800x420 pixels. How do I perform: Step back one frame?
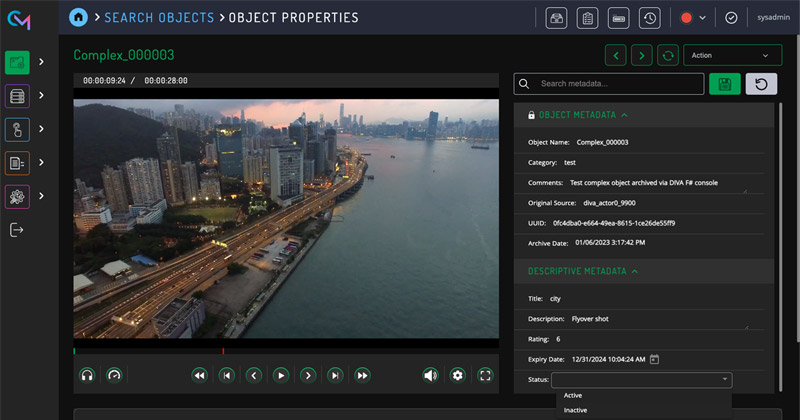click(x=254, y=376)
